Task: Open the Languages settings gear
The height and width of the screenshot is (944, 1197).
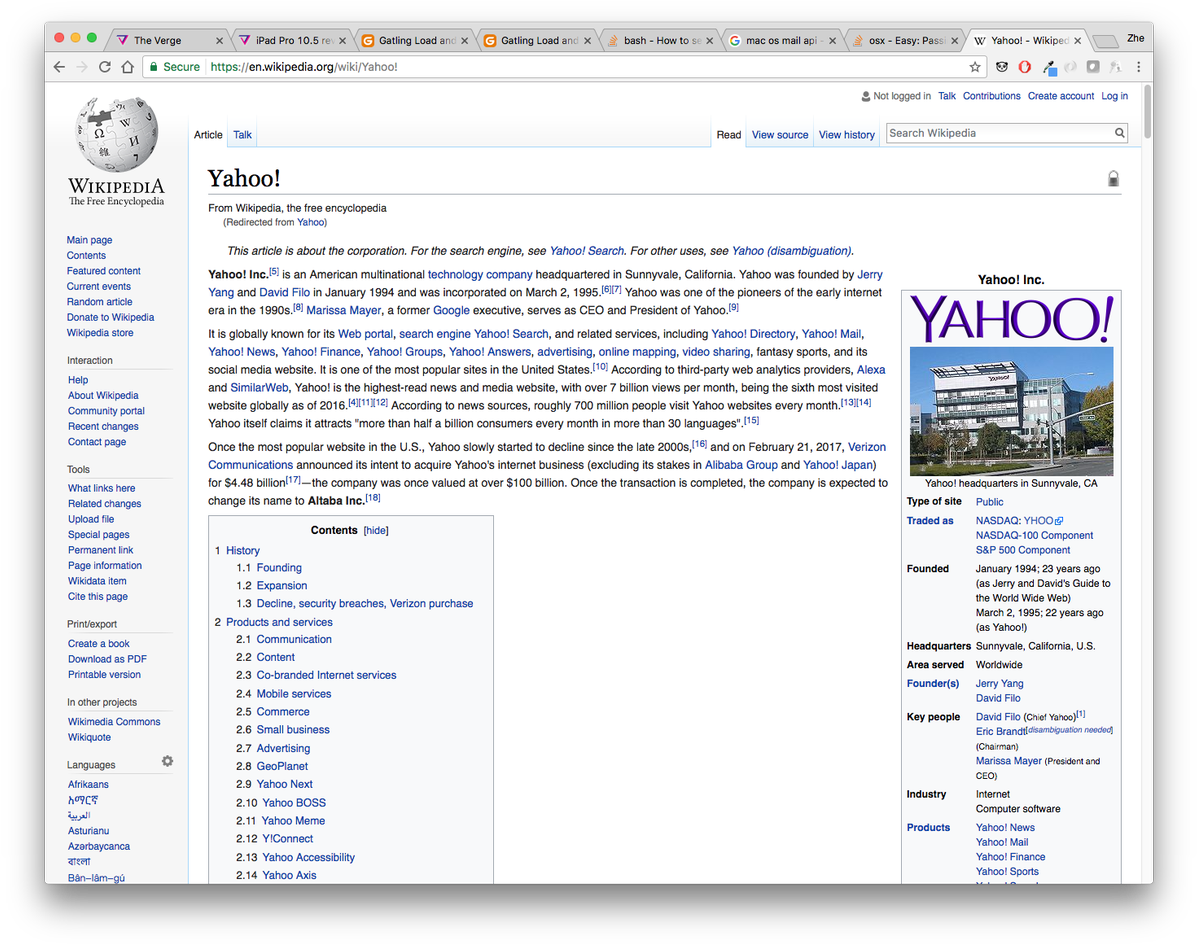Action: click(167, 761)
